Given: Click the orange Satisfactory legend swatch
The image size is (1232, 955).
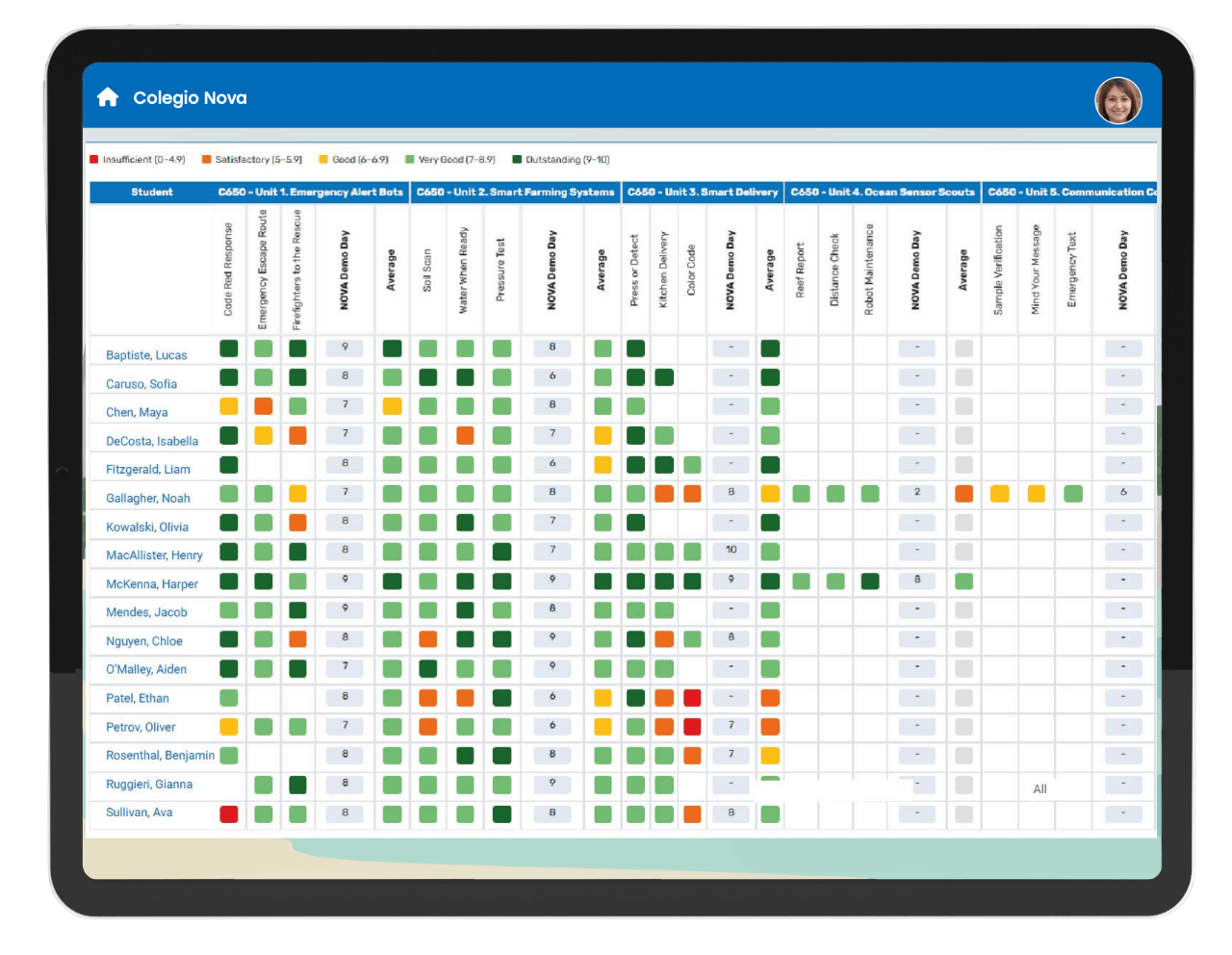Looking at the screenshot, I should (x=206, y=160).
